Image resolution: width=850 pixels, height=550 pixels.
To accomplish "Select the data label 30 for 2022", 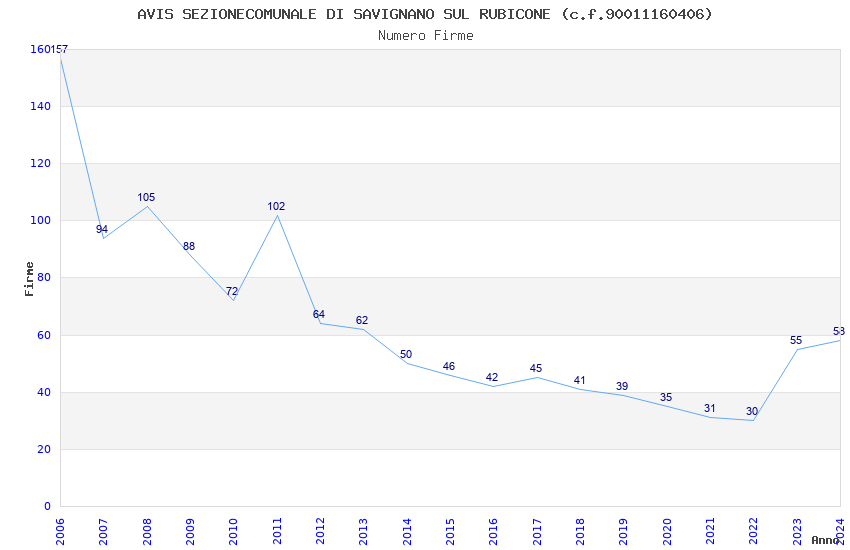I will pos(752,411).
